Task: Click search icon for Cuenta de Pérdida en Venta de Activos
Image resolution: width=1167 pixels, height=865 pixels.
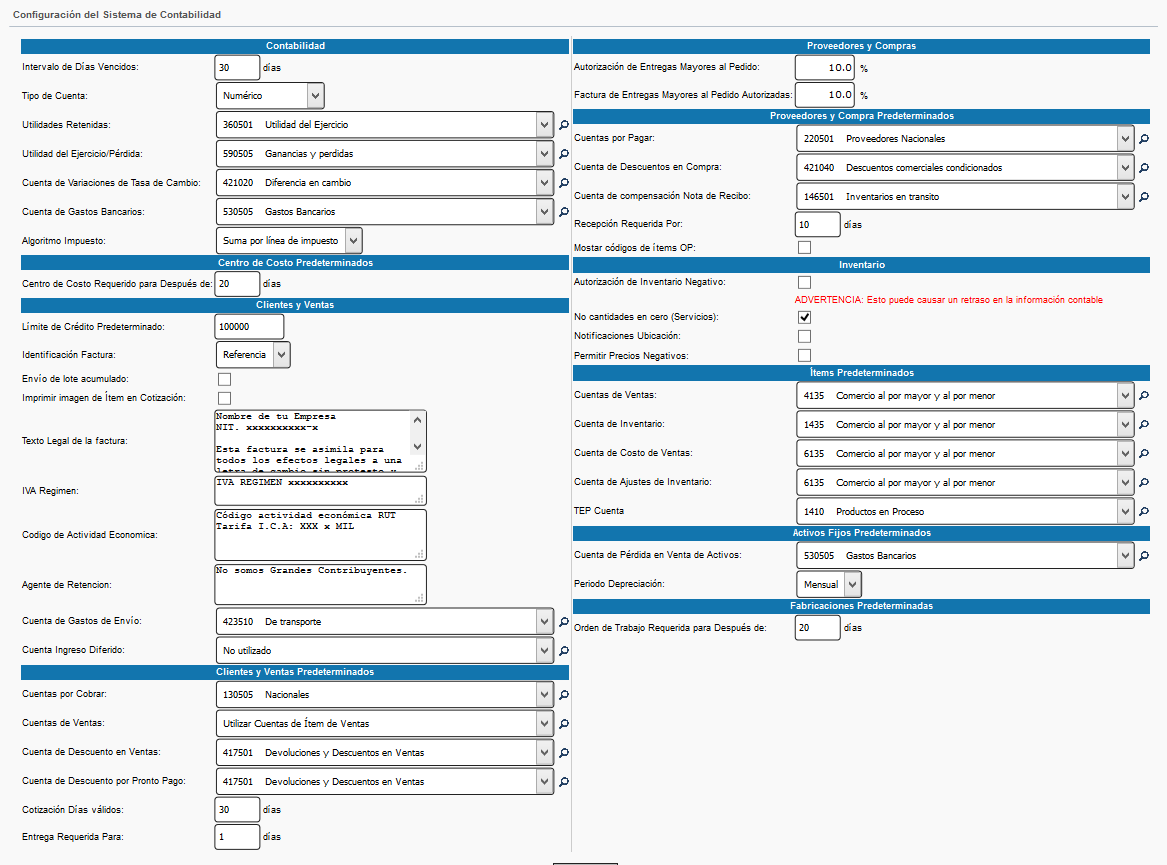Action: (x=1144, y=556)
